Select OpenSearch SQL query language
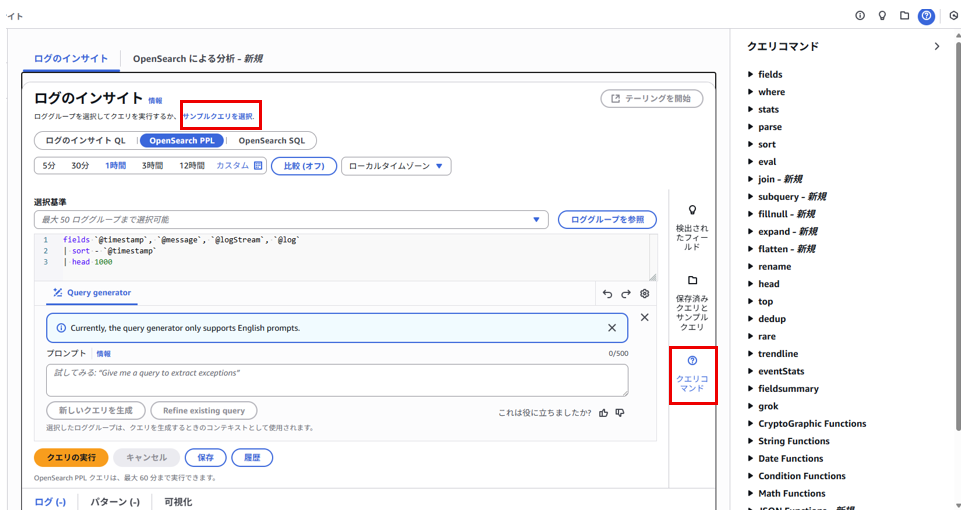 click(x=272, y=140)
